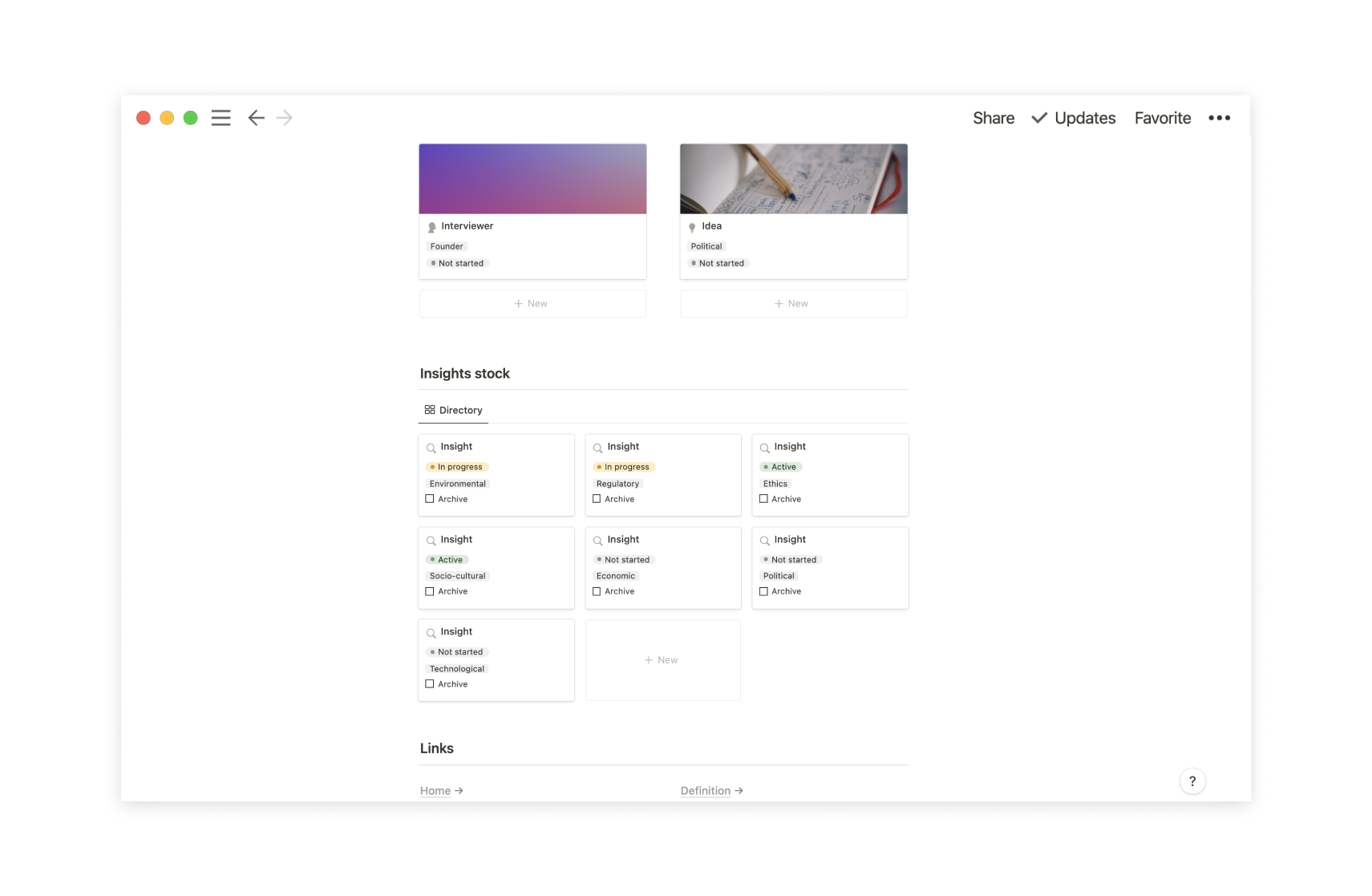Open the sidebar hamburger menu
Viewport: 1372px width, 896px height.
pyautogui.click(x=221, y=118)
